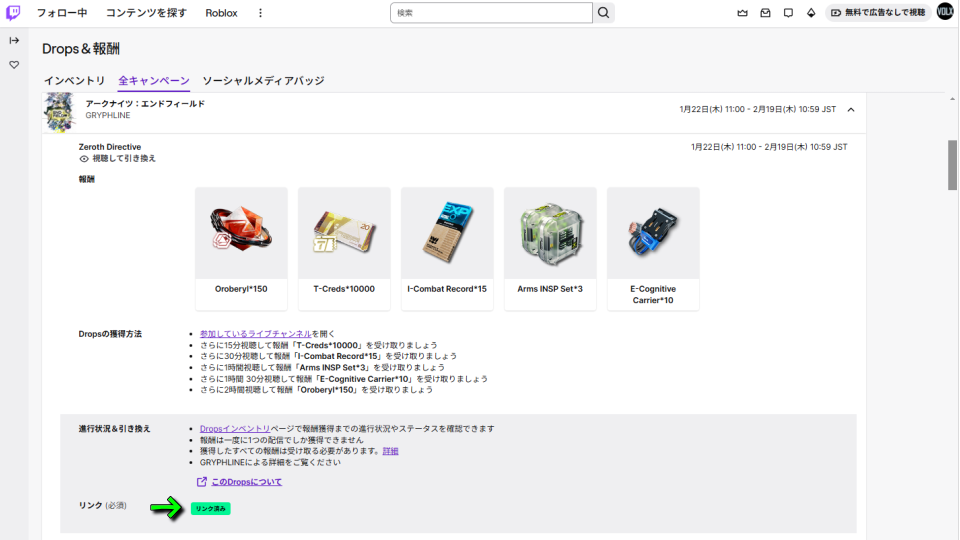Collapse the アークナイツ：エンドフィールド campaign
The width and height of the screenshot is (960, 540).
(851, 110)
